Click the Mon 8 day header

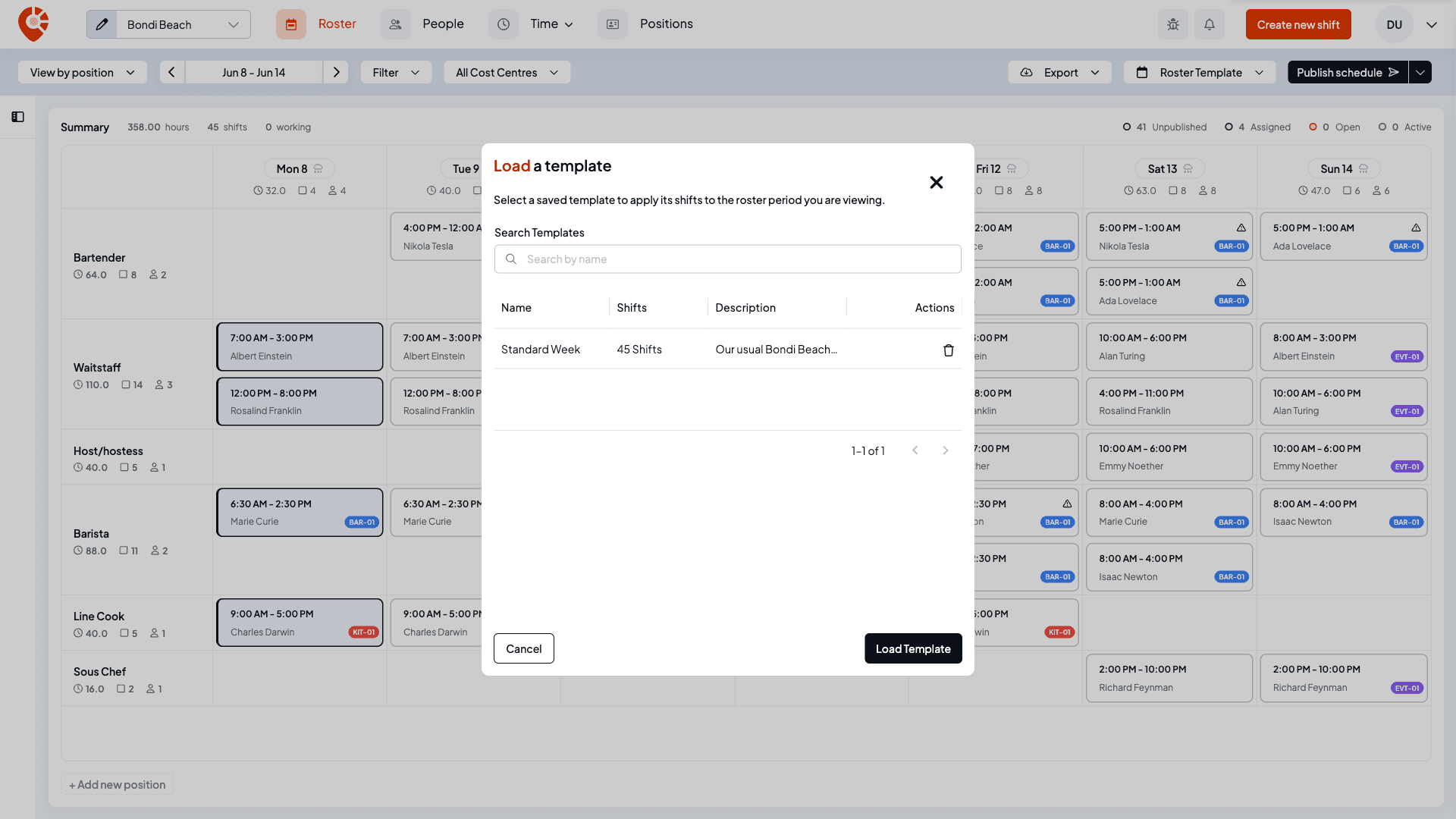pyautogui.click(x=300, y=168)
